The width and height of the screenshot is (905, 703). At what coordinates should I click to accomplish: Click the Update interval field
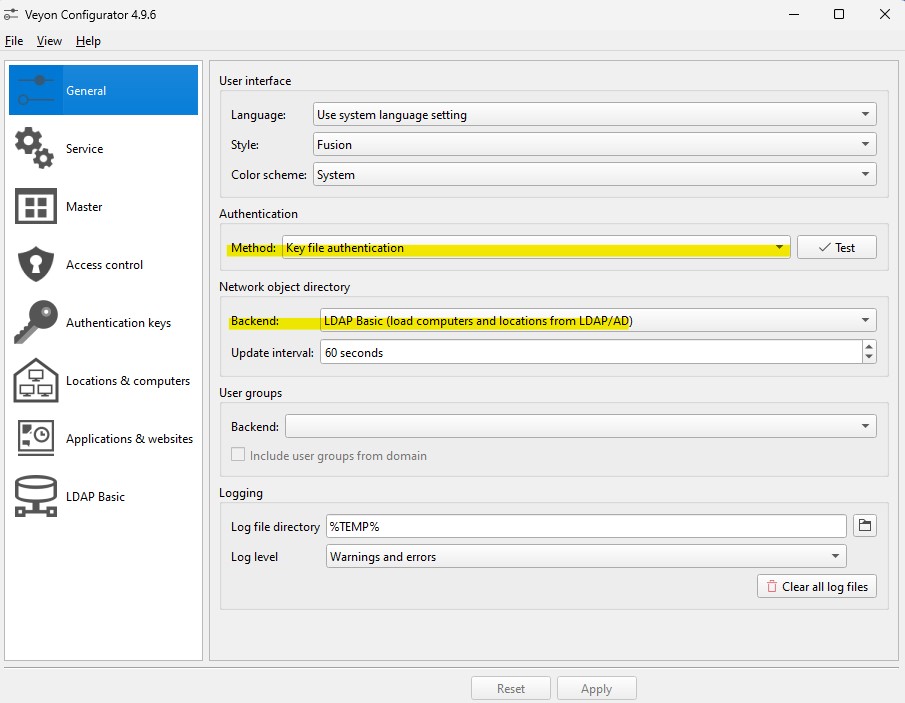(591, 352)
